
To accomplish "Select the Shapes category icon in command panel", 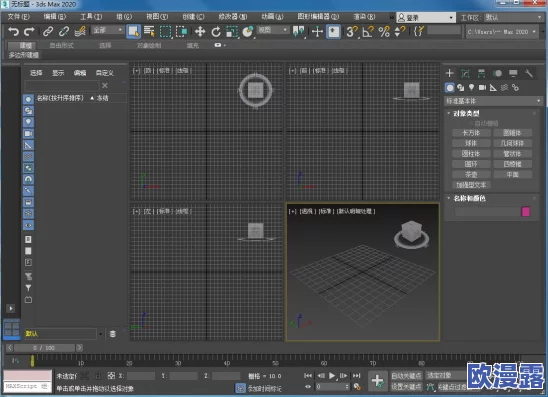I will (461, 87).
